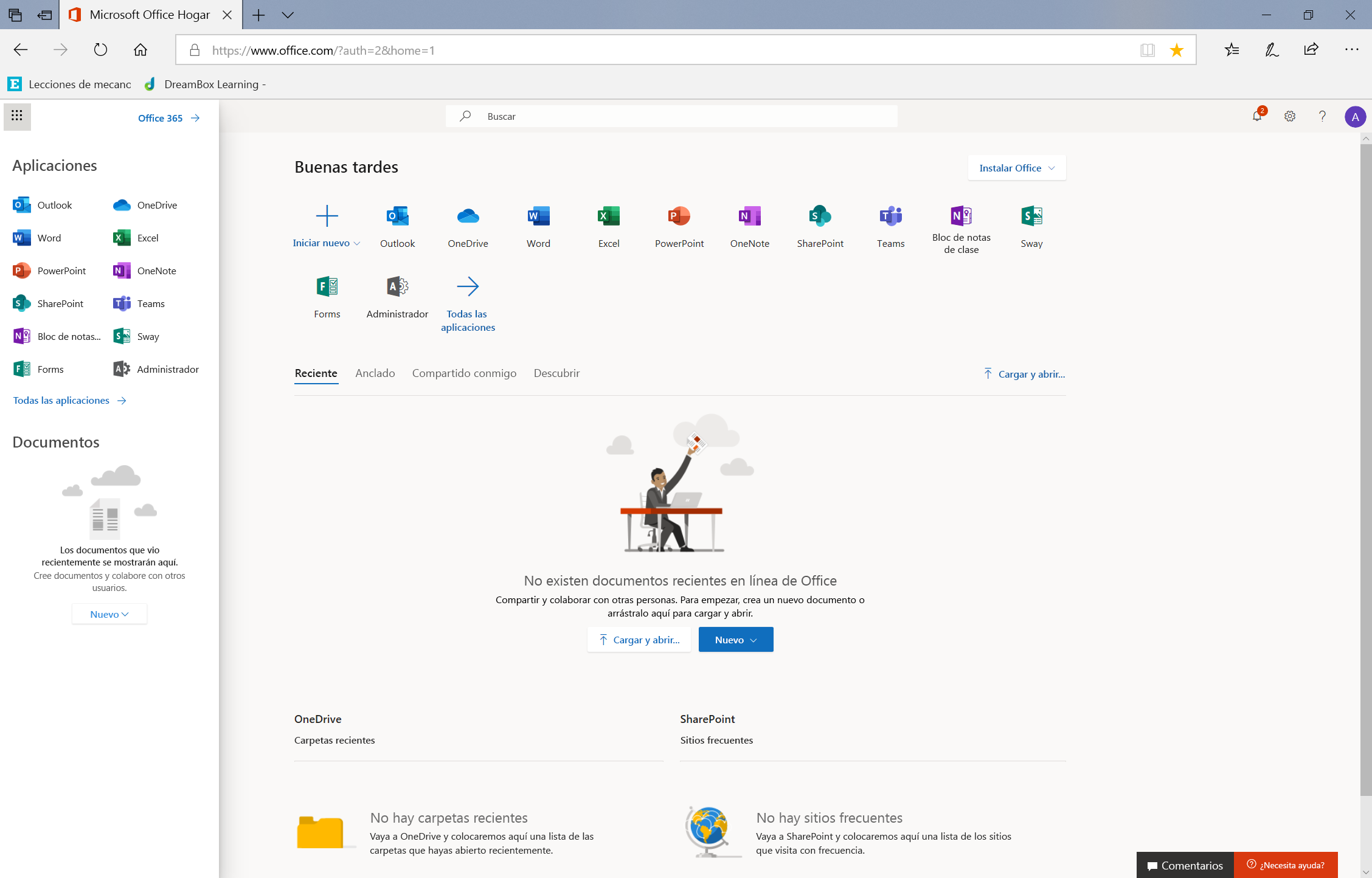Click the settings gear icon

pos(1290,117)
